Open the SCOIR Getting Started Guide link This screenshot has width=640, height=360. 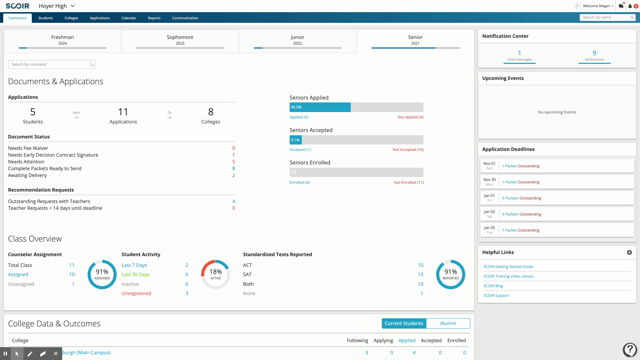coord(508,267)
